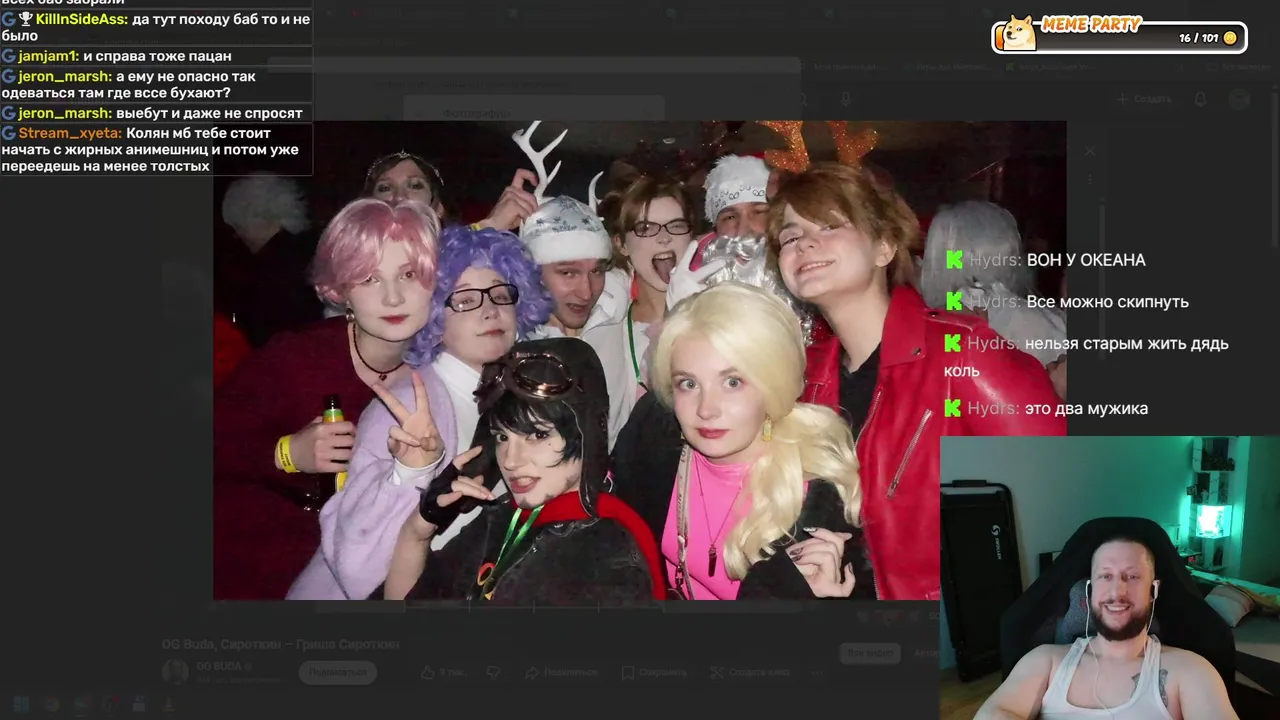Viewport: 1280px width, 720px height.
Task: Open the panel's vertical three-dot menu
Action: [1090, 180]
